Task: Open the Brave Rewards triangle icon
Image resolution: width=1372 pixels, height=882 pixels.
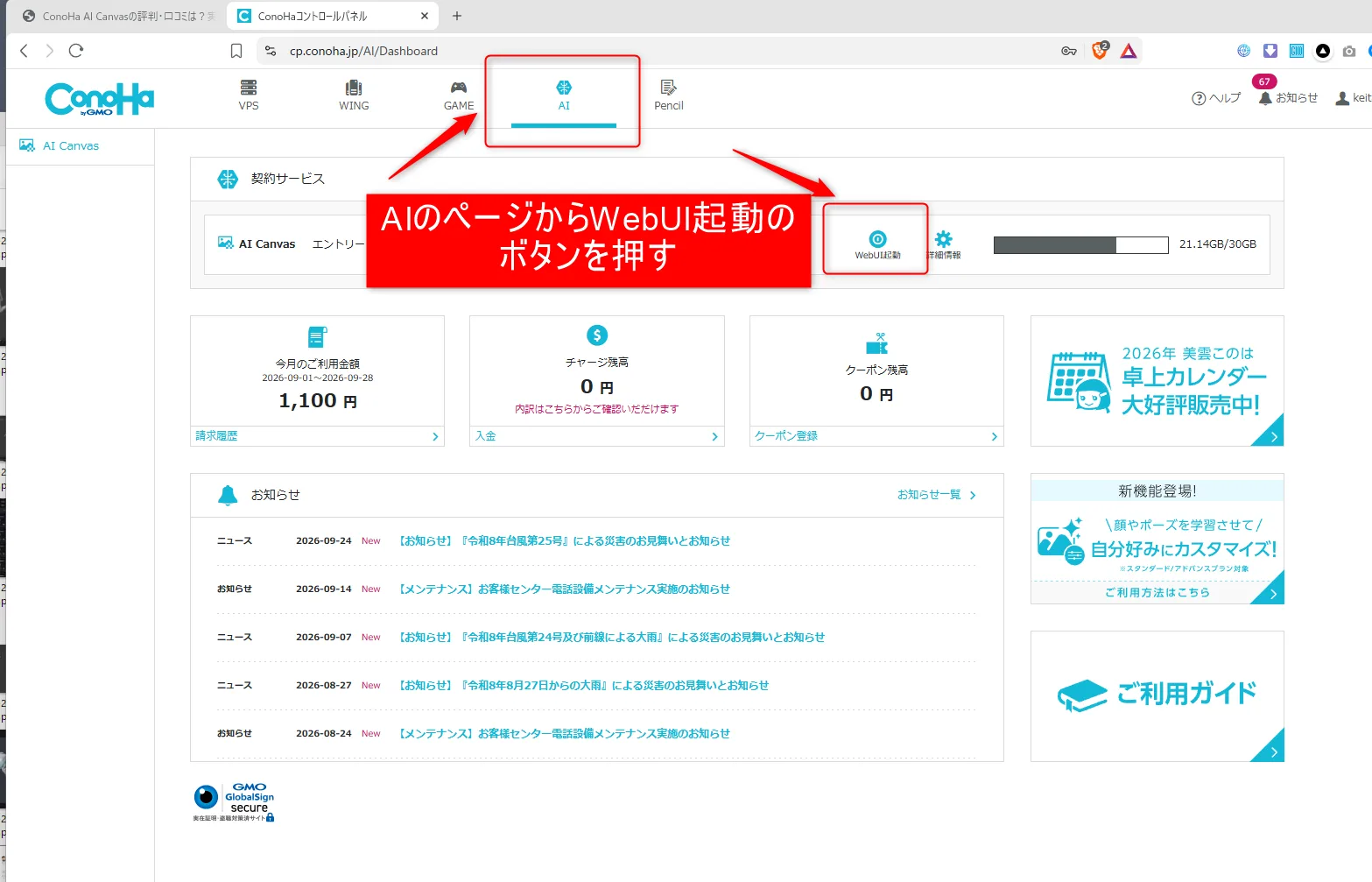Action: [1129, 51]
